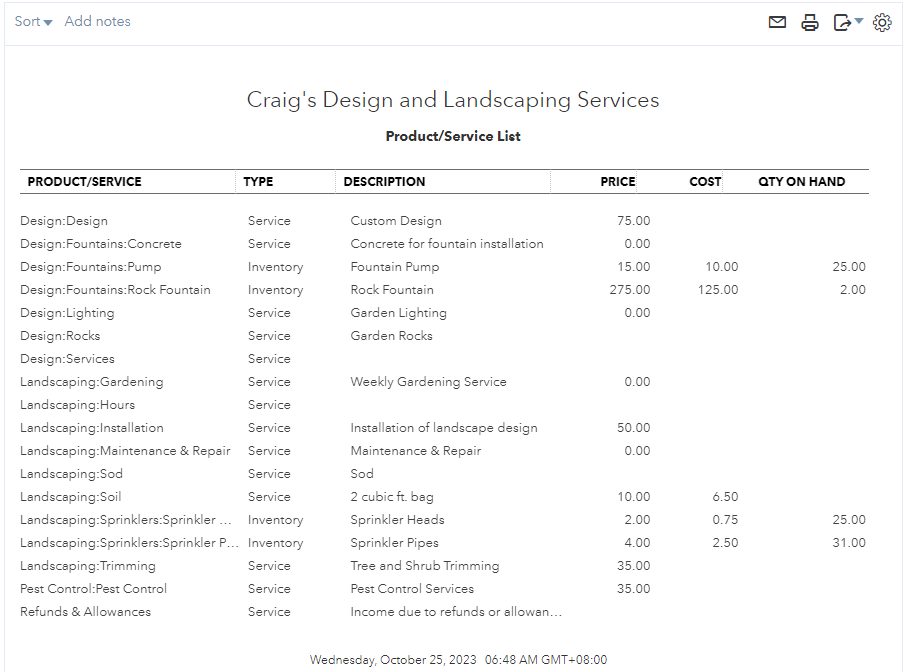Click the PRICE column header

[617, 182]
